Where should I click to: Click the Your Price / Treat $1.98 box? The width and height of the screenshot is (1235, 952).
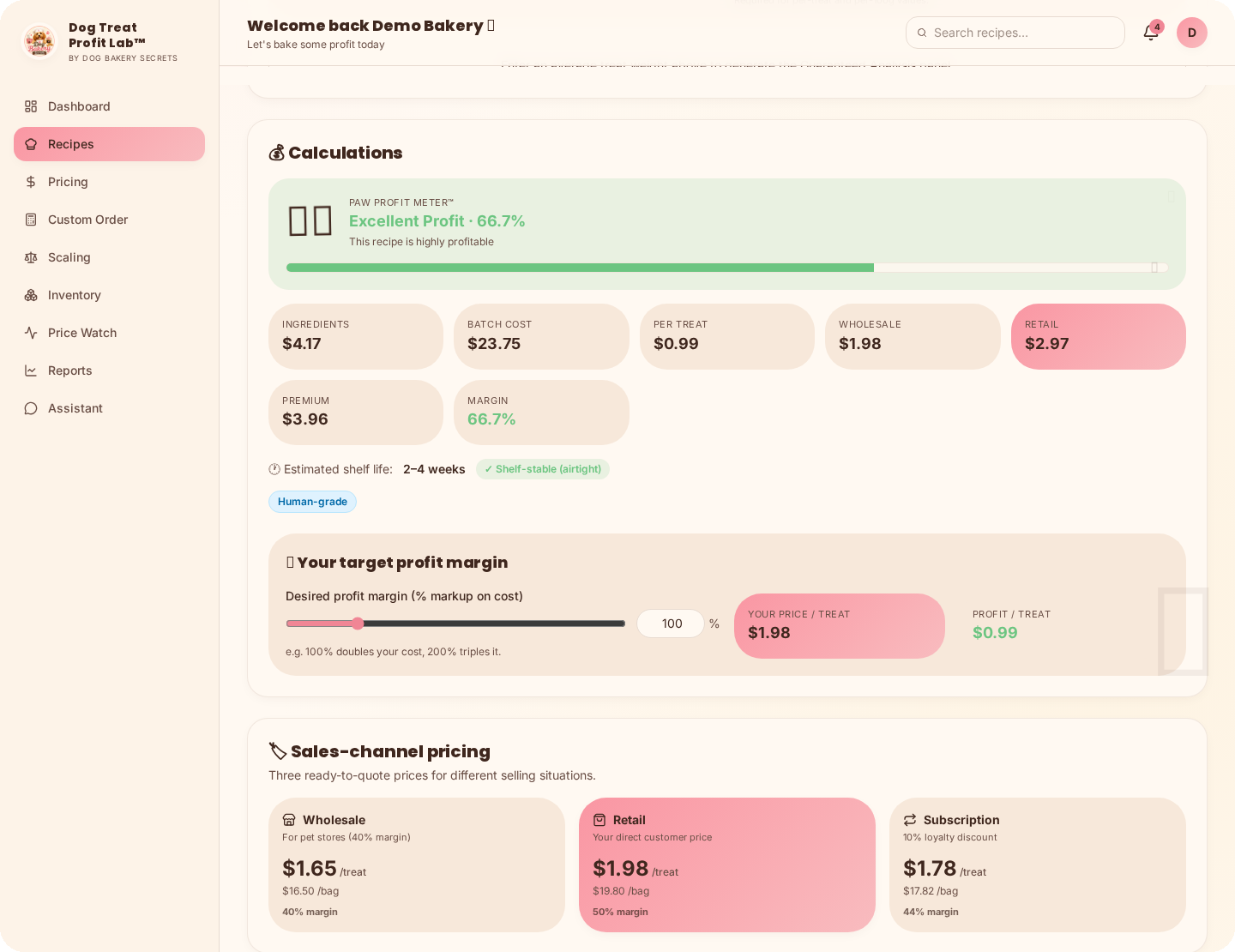(x=840, y=626)
